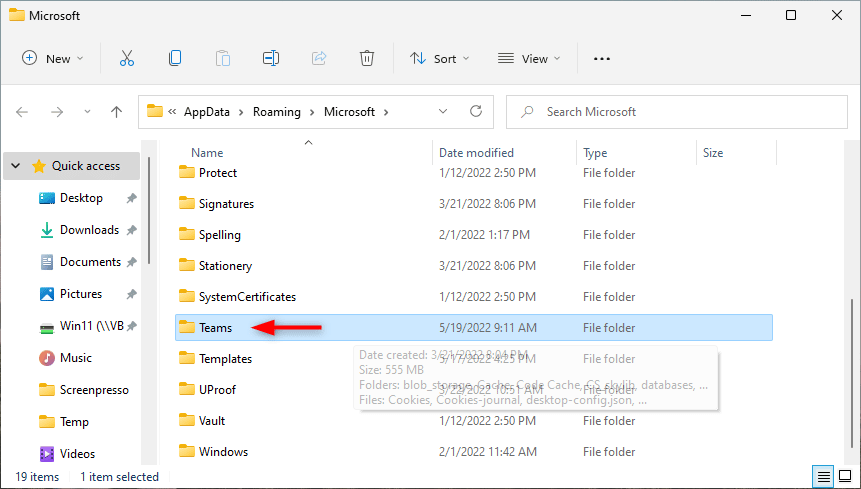Expand address bar history dropdown
861x489 pixels.
(443, 111)
